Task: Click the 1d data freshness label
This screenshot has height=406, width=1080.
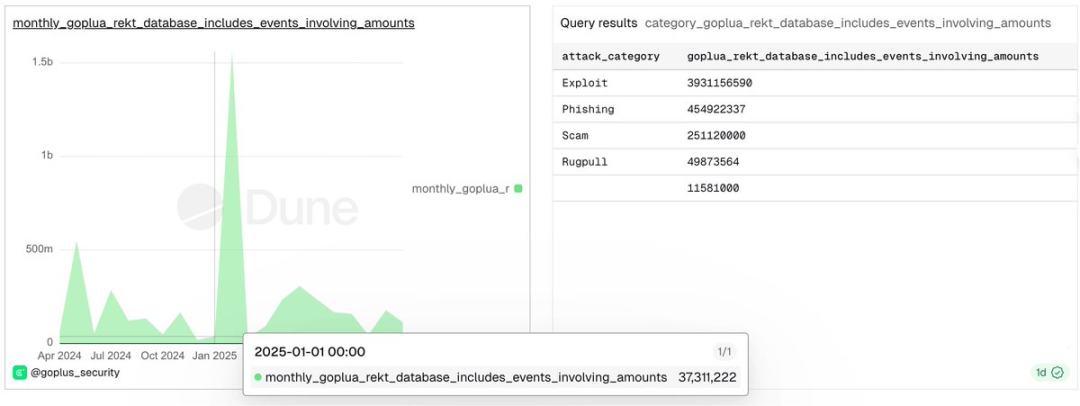Action: pos(1041,373)
